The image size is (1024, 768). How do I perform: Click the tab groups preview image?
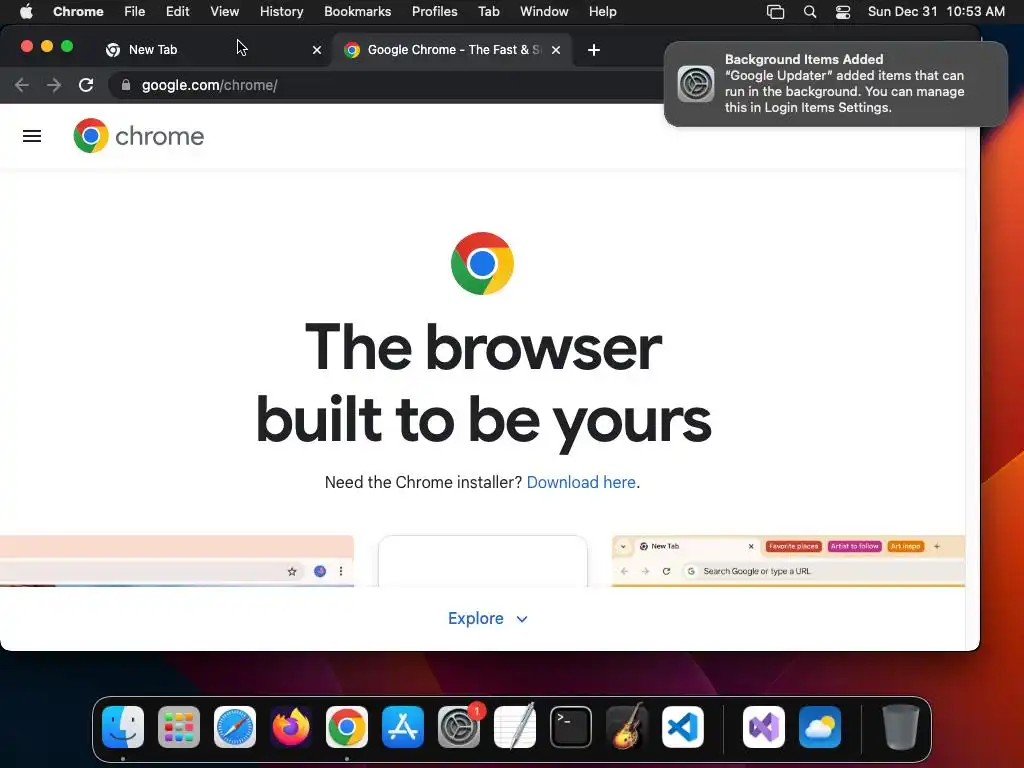[788, 561]
